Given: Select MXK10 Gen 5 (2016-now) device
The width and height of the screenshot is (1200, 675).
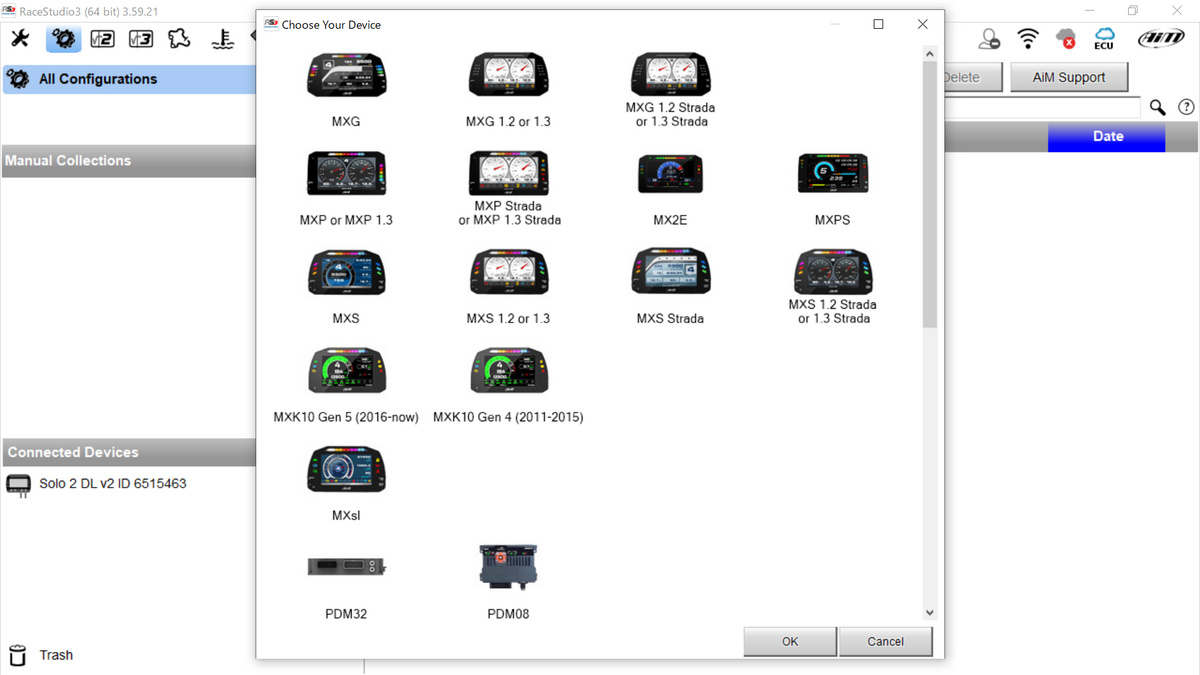Looking at the screenshot, I should click(x=345, y=370).
